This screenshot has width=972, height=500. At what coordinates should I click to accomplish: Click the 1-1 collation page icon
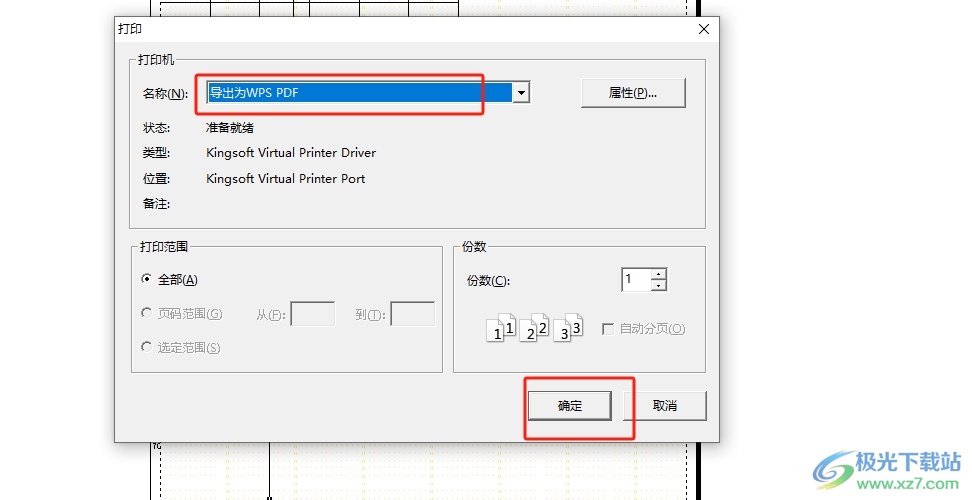pos(501,328)
